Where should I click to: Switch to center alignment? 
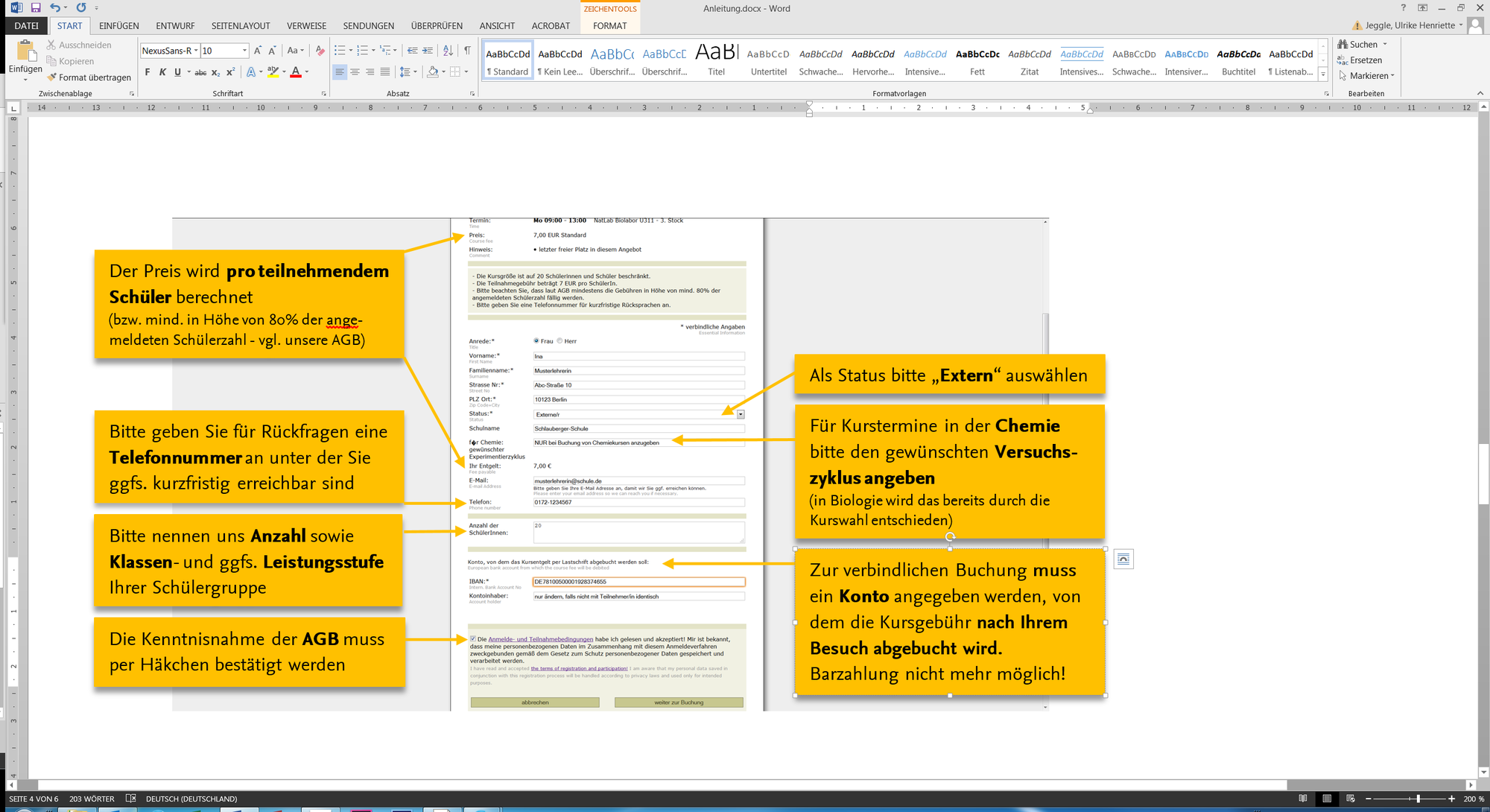click(x=355, y=72)
